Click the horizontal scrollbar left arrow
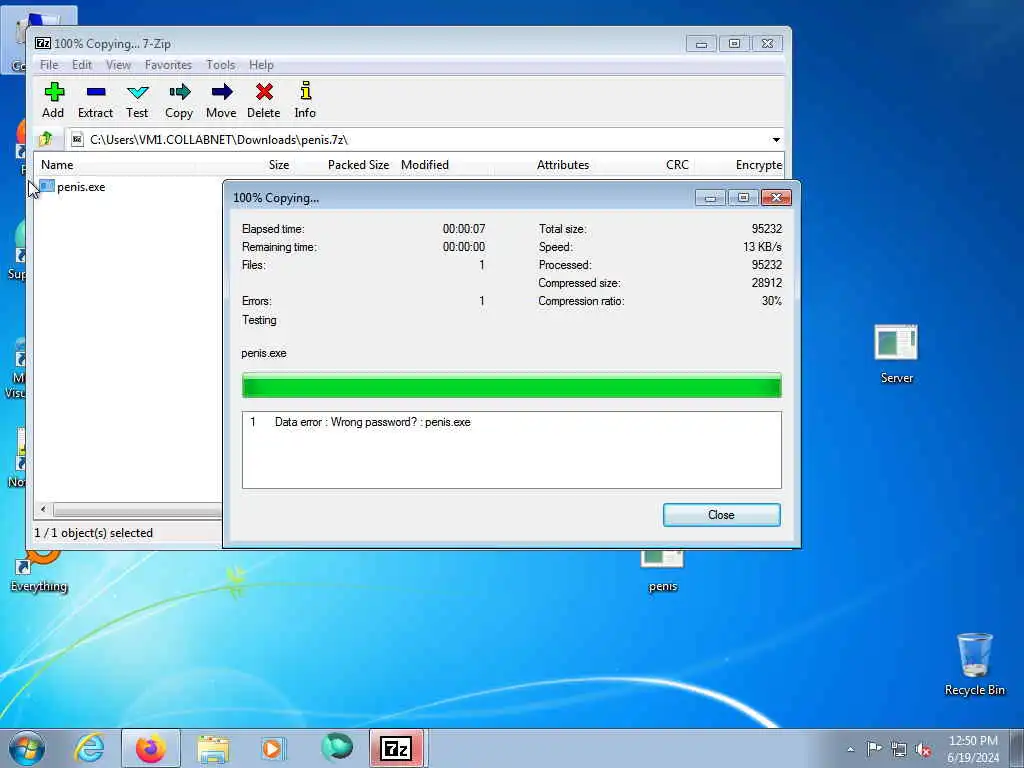This screenshot has height=768, width=1024. [x=43, y=509]
